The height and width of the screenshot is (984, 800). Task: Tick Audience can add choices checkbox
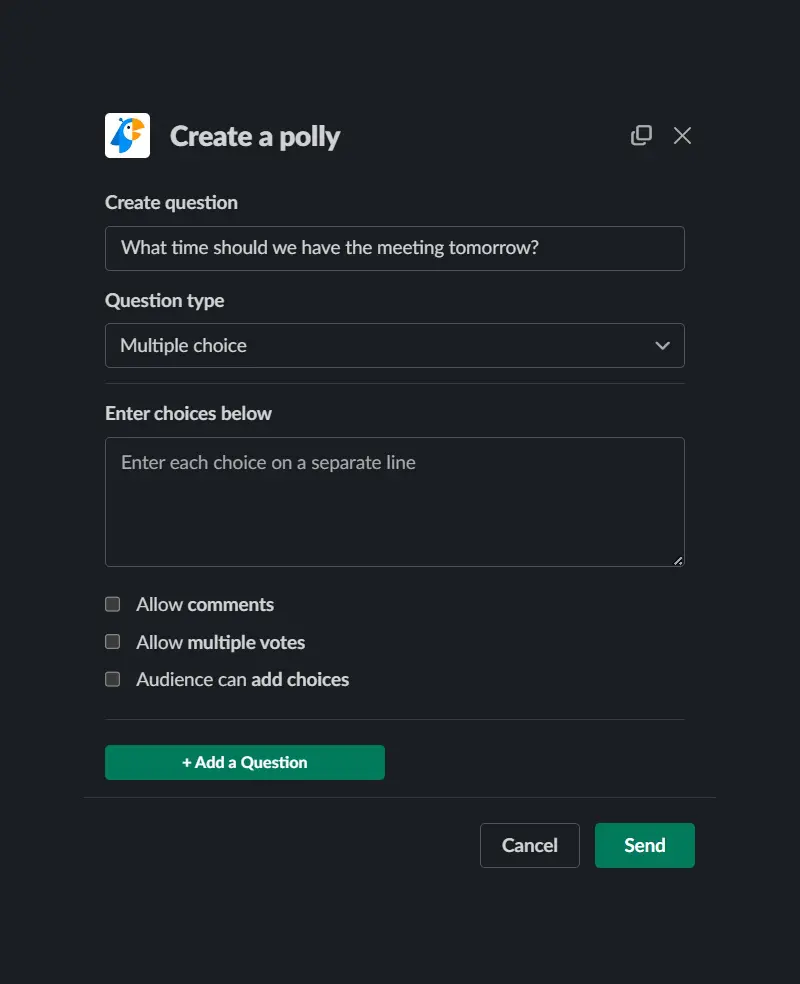pyautogui.click(x=112, y=679)
